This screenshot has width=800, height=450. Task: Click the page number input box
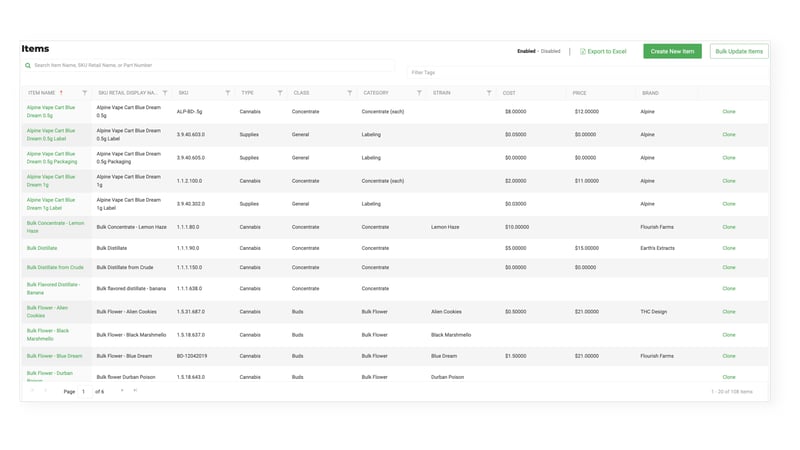(84, 392)
